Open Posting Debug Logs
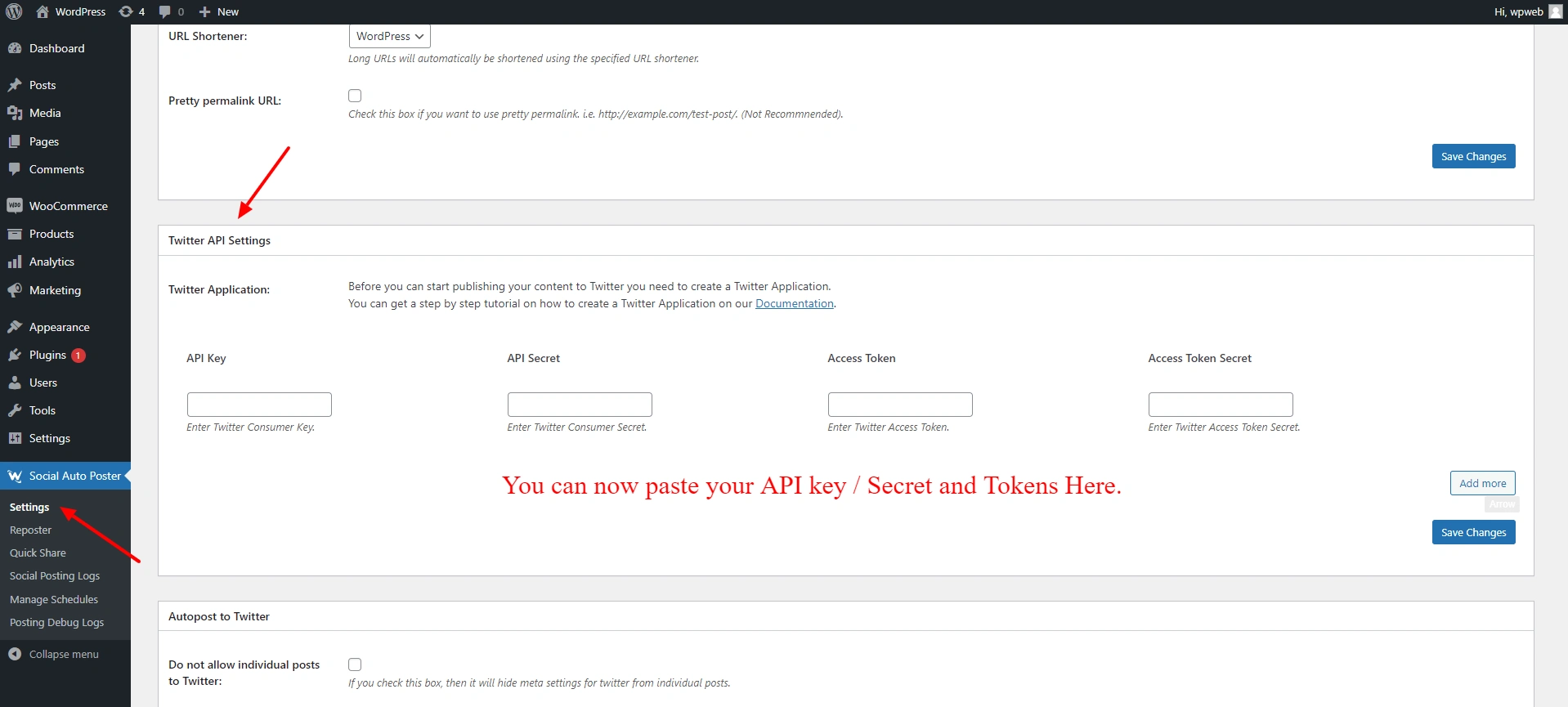Screen dimensions: 1568x707 pos(56,622)
